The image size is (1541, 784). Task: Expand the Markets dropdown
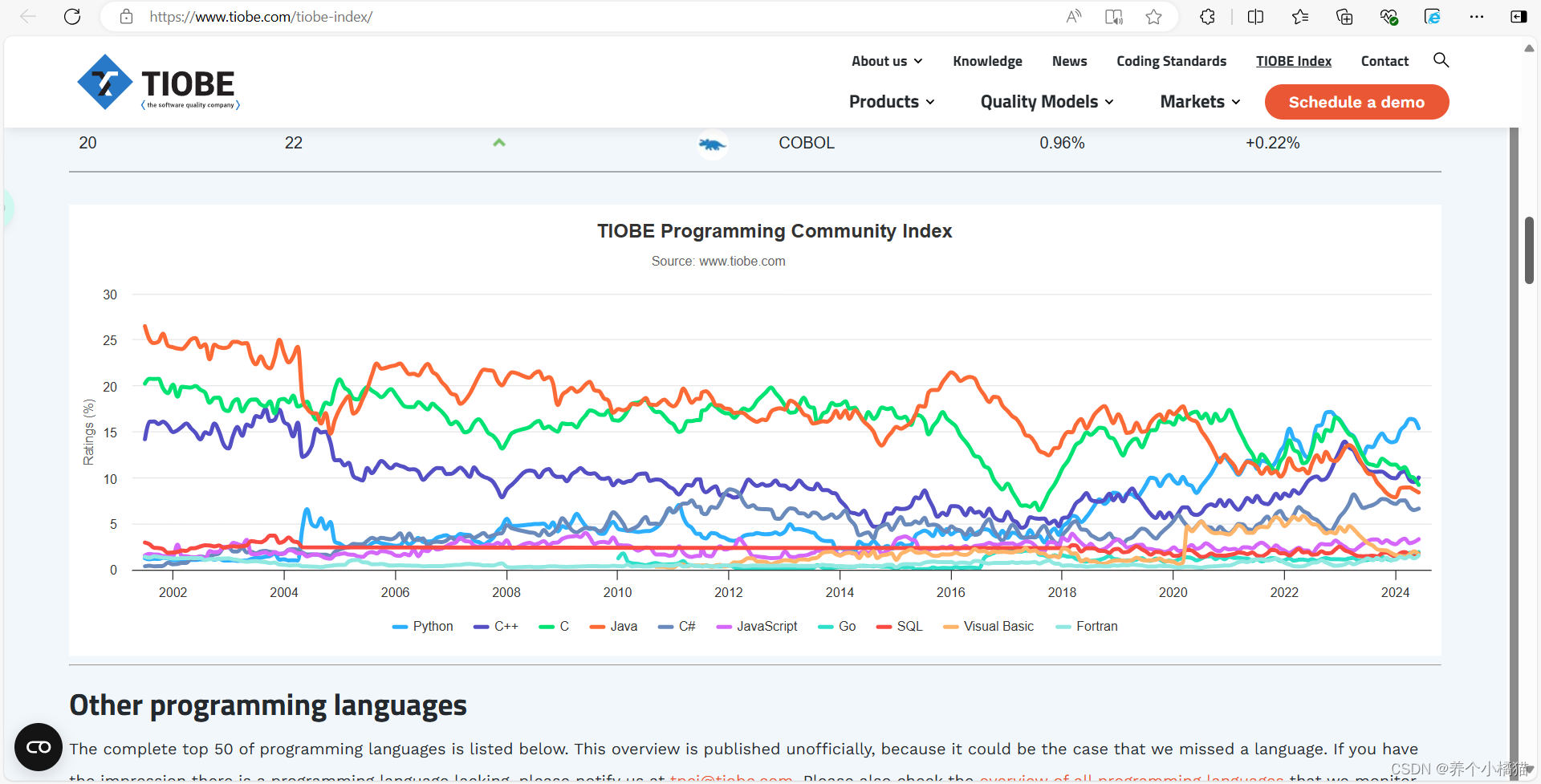click(1200, 102)
